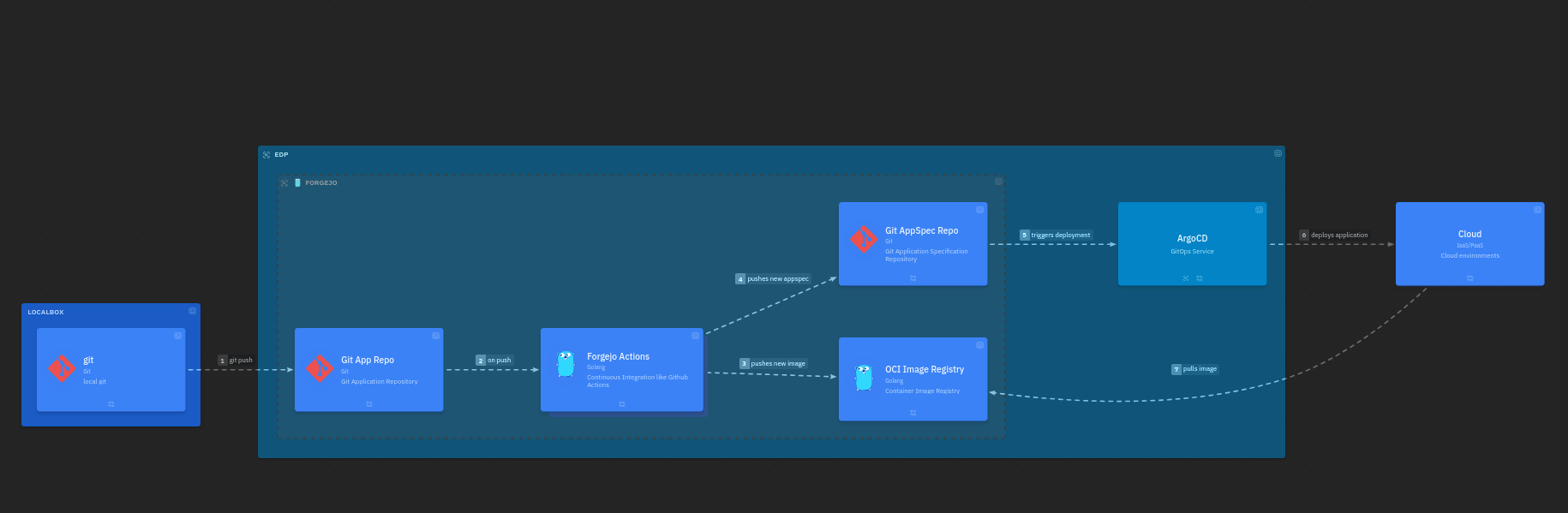Click Gopher logo on OCI Image Registry
The height and width of the screenshot is (513, 1568).
coord(864,378)
